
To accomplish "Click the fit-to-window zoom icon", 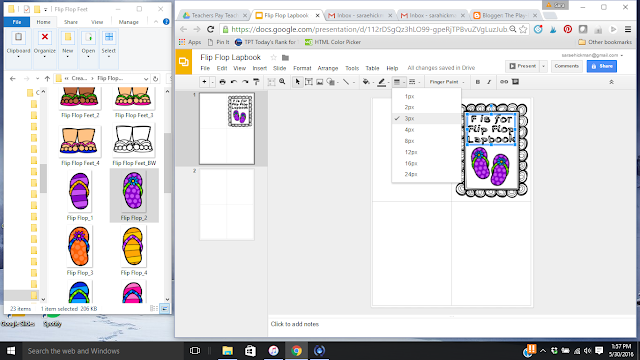I will tap(271, 82).
